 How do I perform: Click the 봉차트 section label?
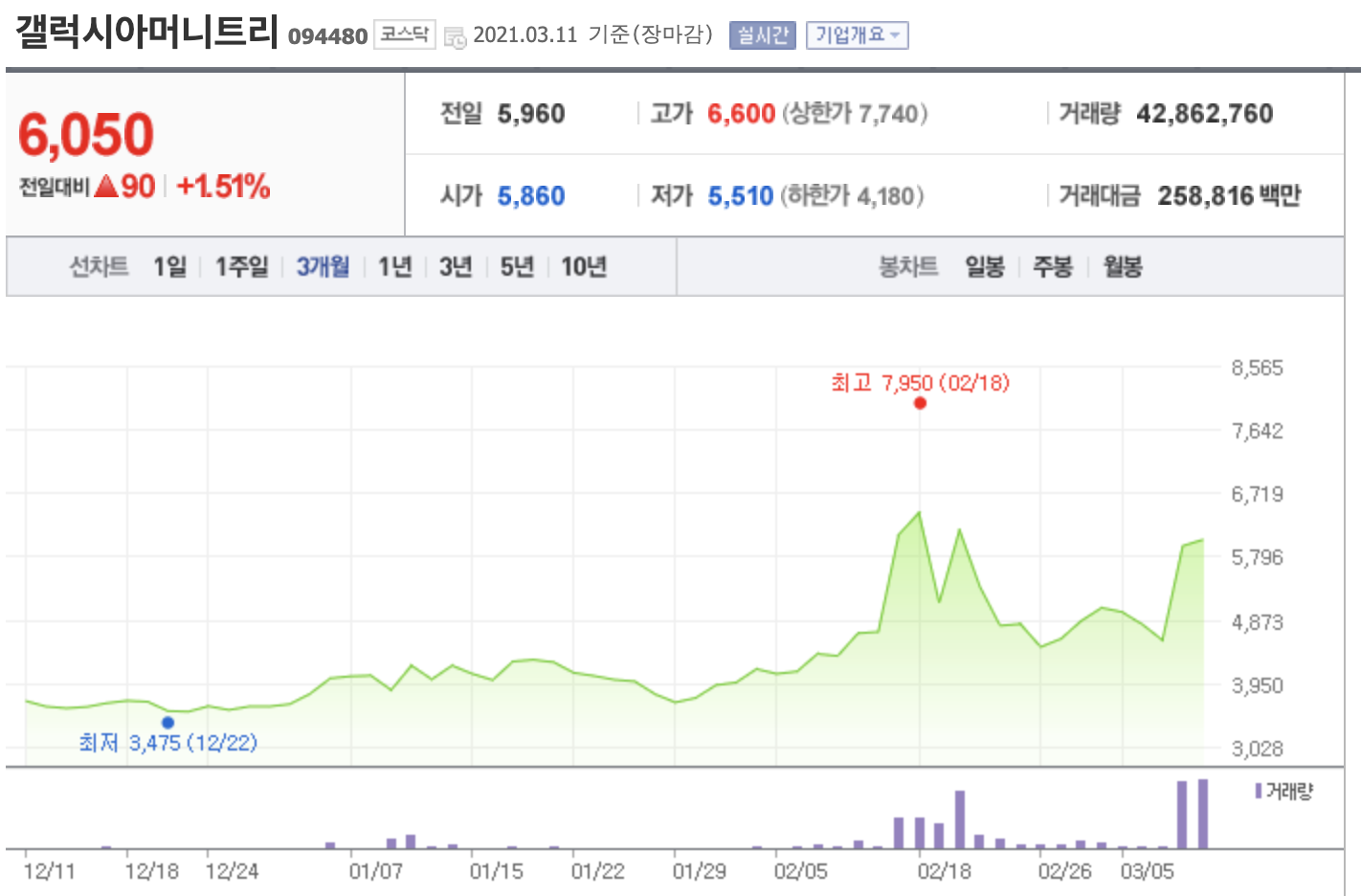point(908,266)
